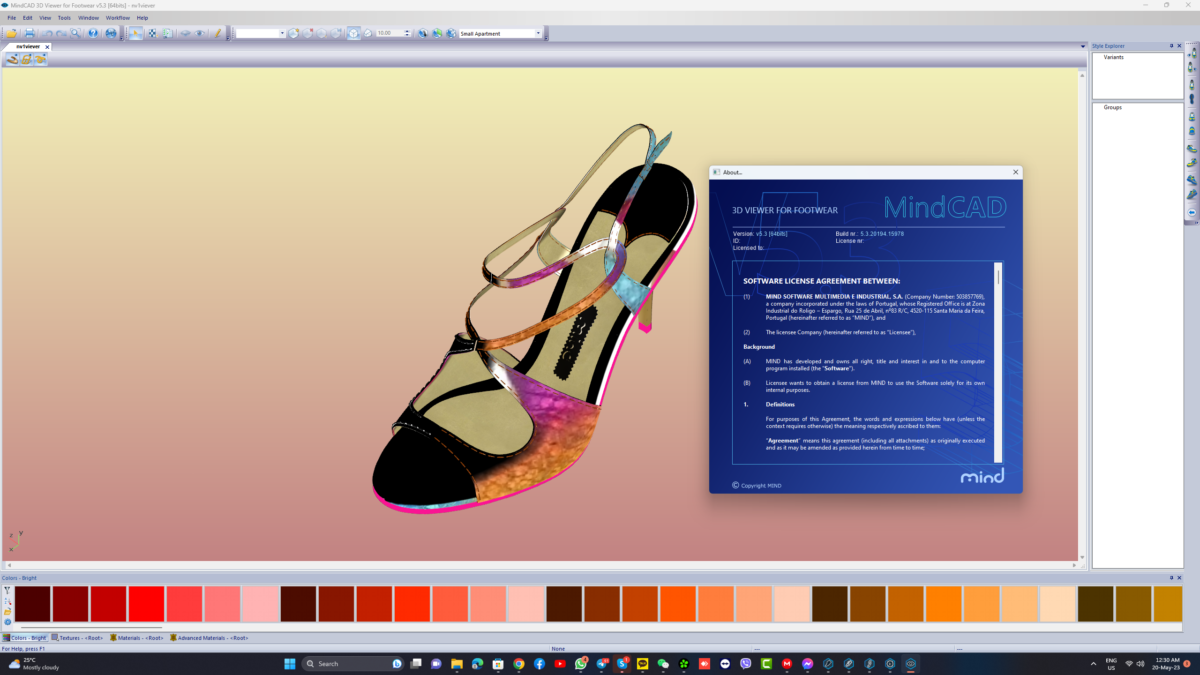
Task: Select the yellow pencil measuring tool in the toolbar
Action: coord(218,32)
